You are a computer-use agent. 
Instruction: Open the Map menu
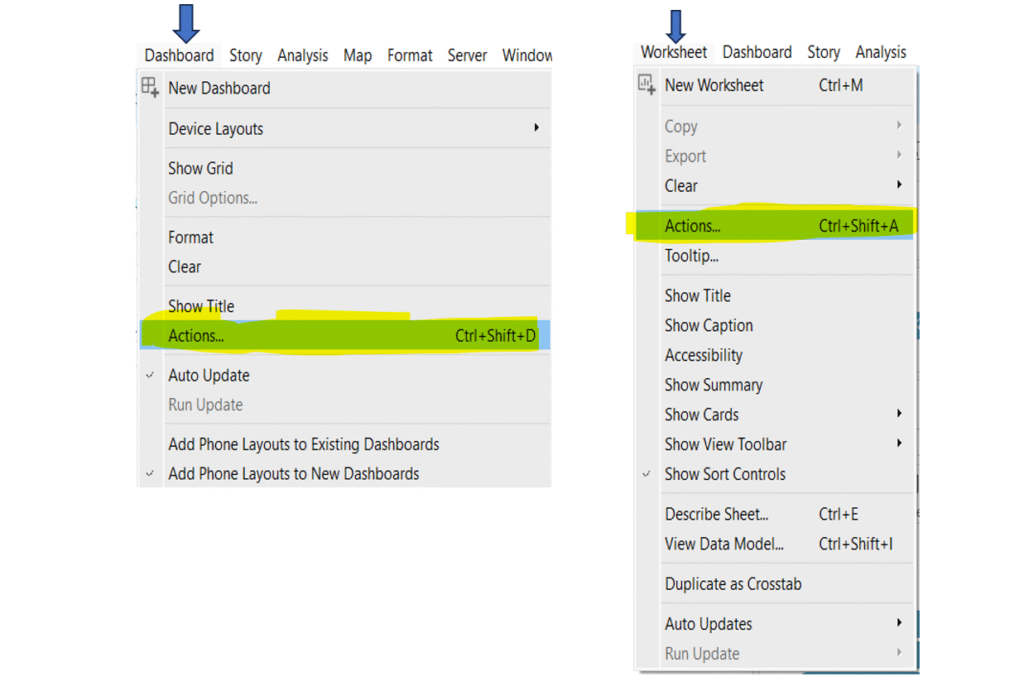tap(357, 56)
